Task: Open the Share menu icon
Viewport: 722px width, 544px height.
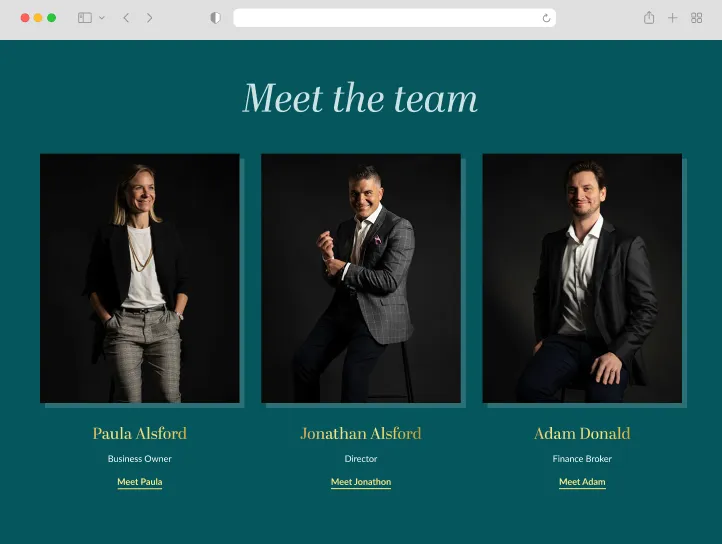Action: [649, 18]
